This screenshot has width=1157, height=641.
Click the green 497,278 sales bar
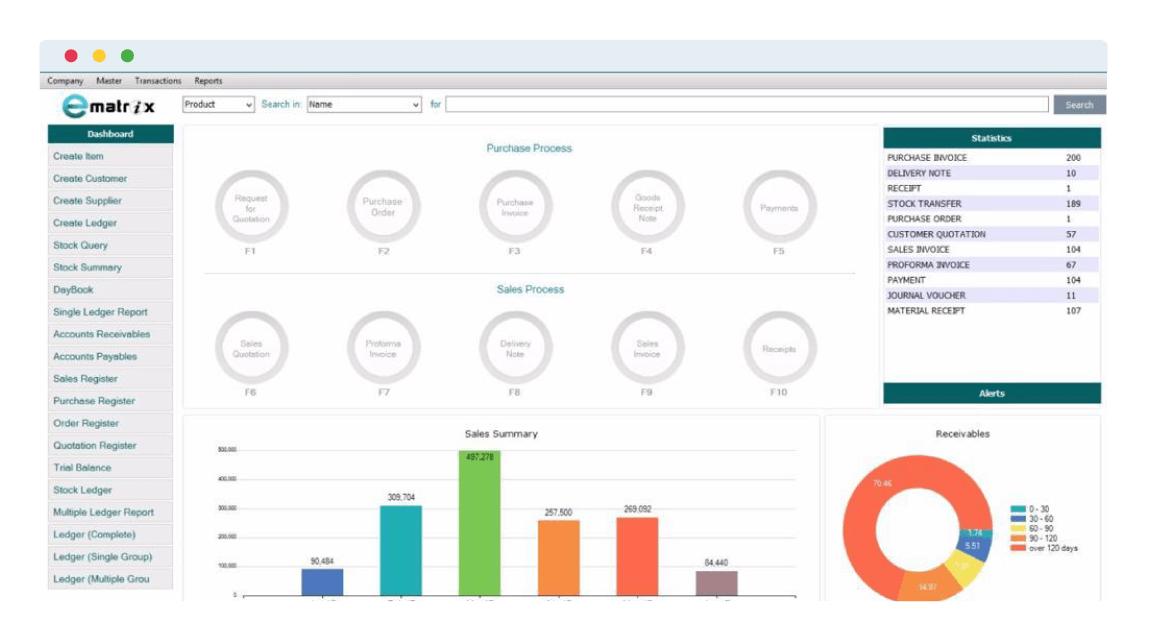coord(479,525)
